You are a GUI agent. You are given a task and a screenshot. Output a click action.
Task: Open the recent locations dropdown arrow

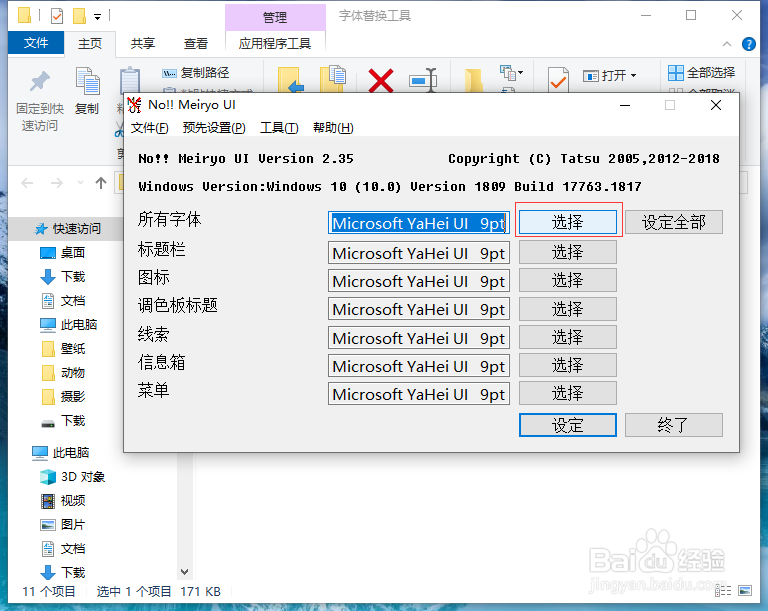(80, 183)
